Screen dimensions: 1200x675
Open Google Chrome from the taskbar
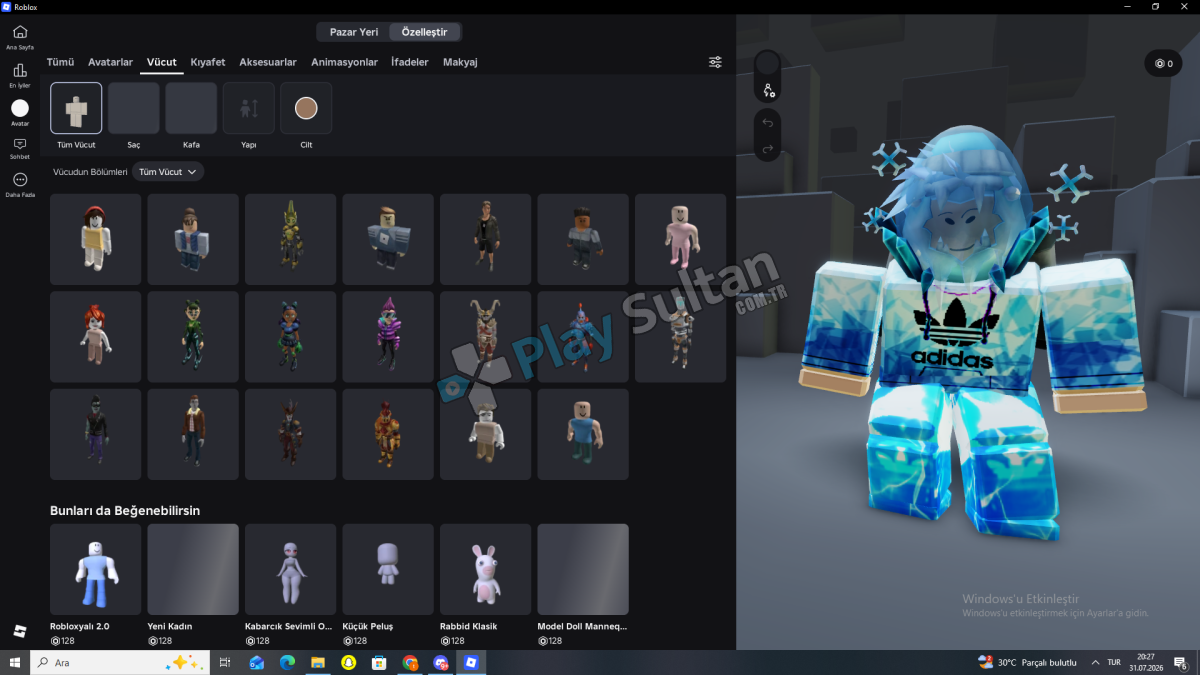point(410,662)
